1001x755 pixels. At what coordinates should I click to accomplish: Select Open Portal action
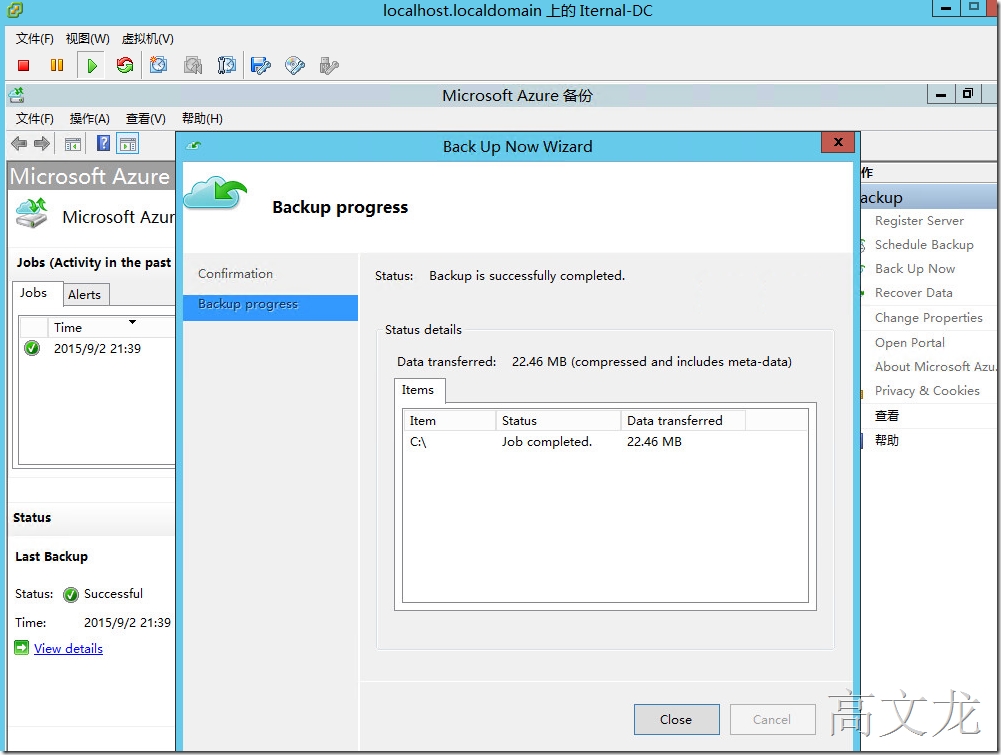910,343
